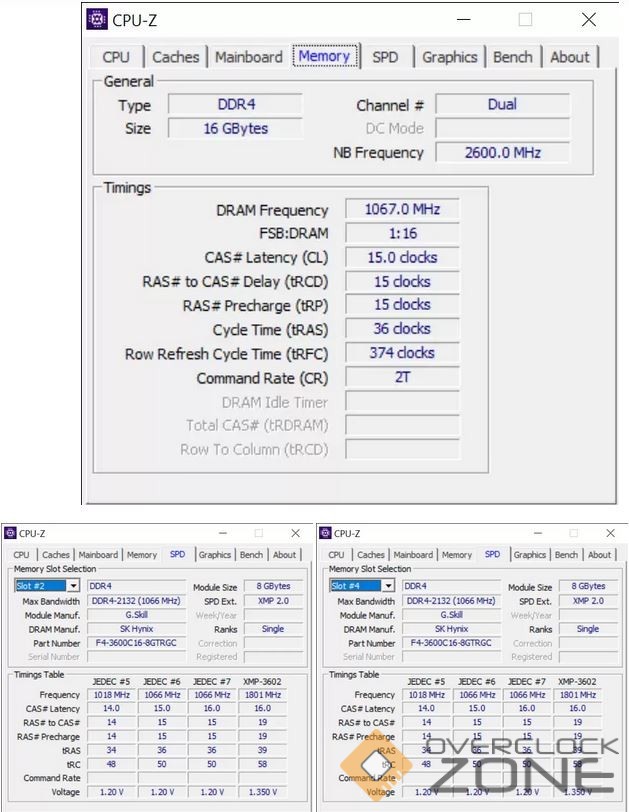The image size is (629, 812).
Task: Select the DDR4 Type field in General
Action: point(236,104)
